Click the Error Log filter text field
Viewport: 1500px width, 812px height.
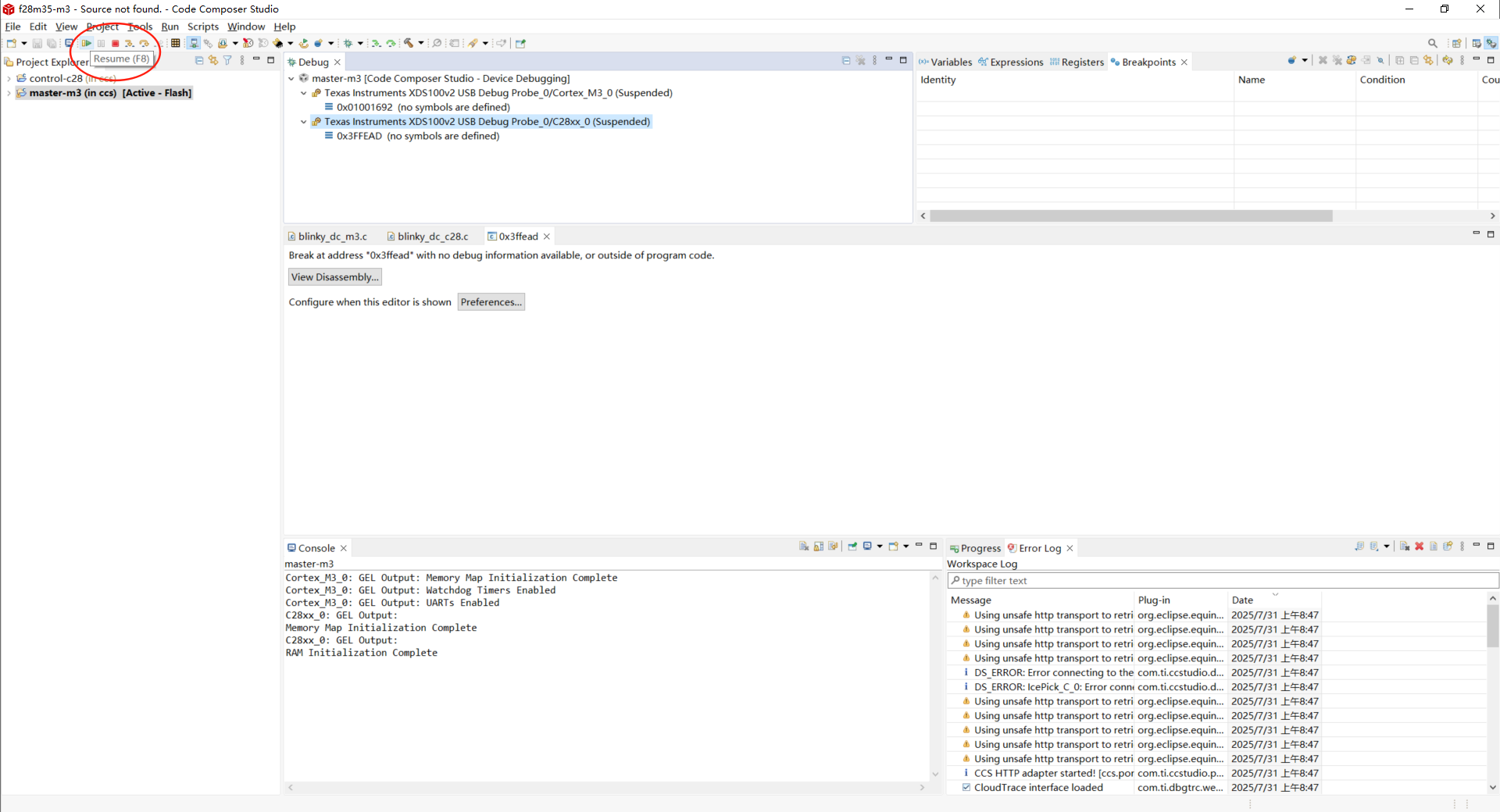[1223, 581]
